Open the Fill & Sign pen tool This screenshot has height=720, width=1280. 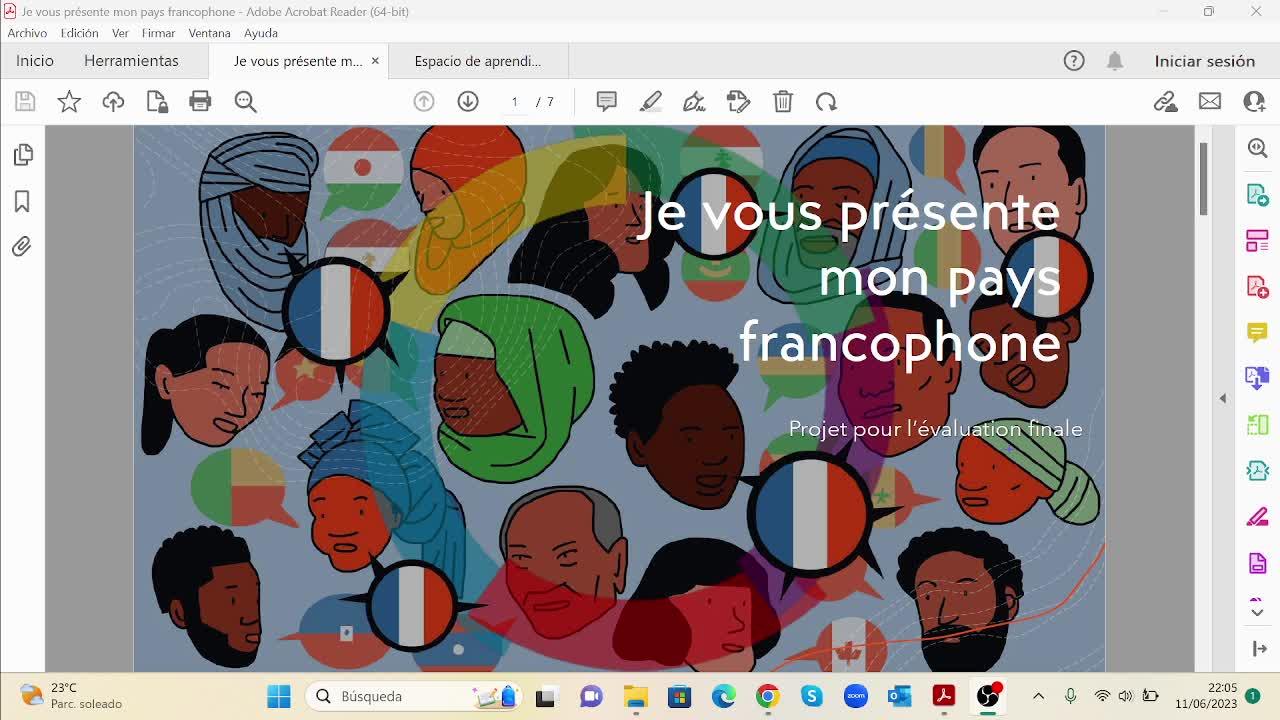click(694, 101)
